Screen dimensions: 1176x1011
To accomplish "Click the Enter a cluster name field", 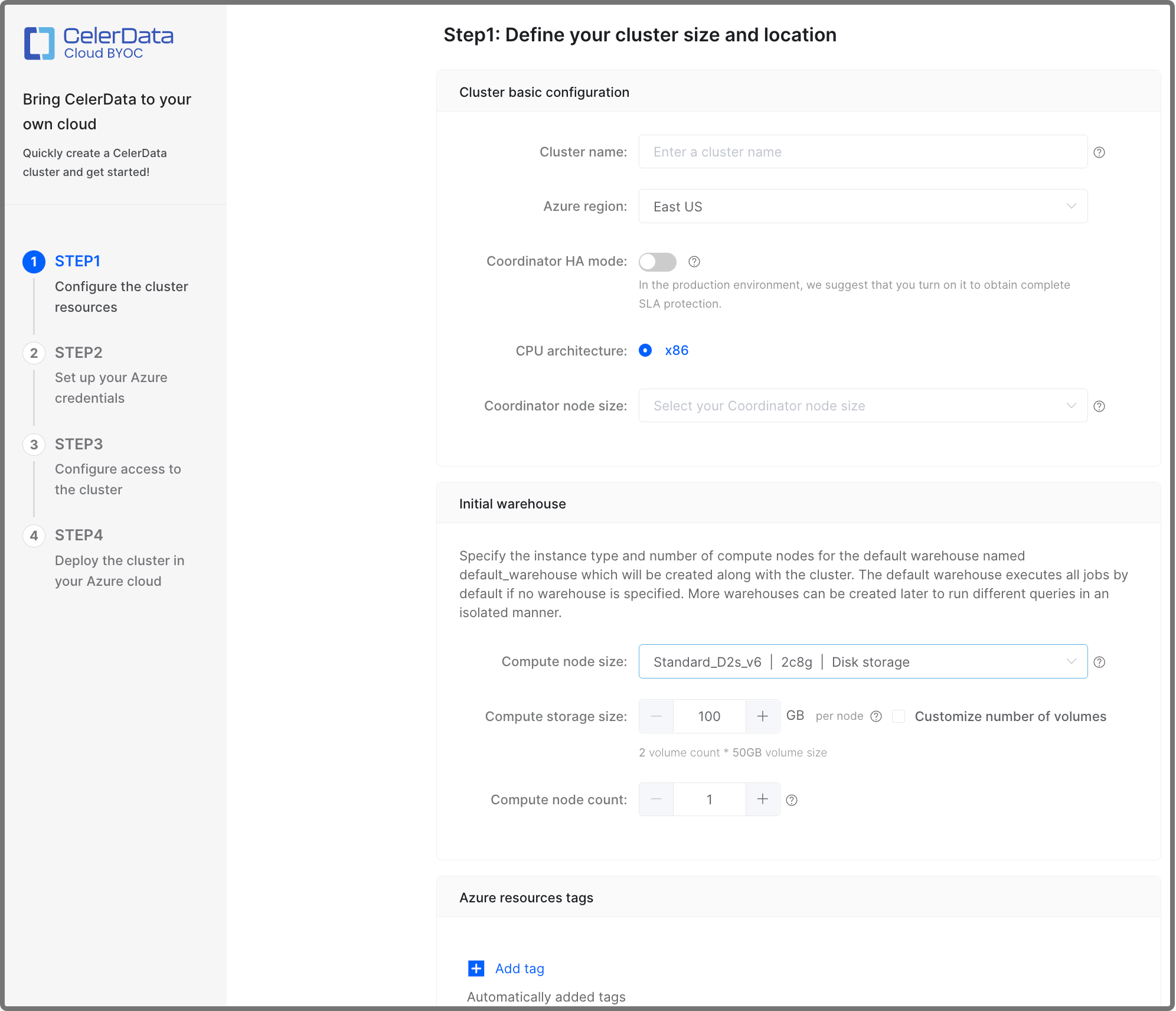I will tap(862, 152).
